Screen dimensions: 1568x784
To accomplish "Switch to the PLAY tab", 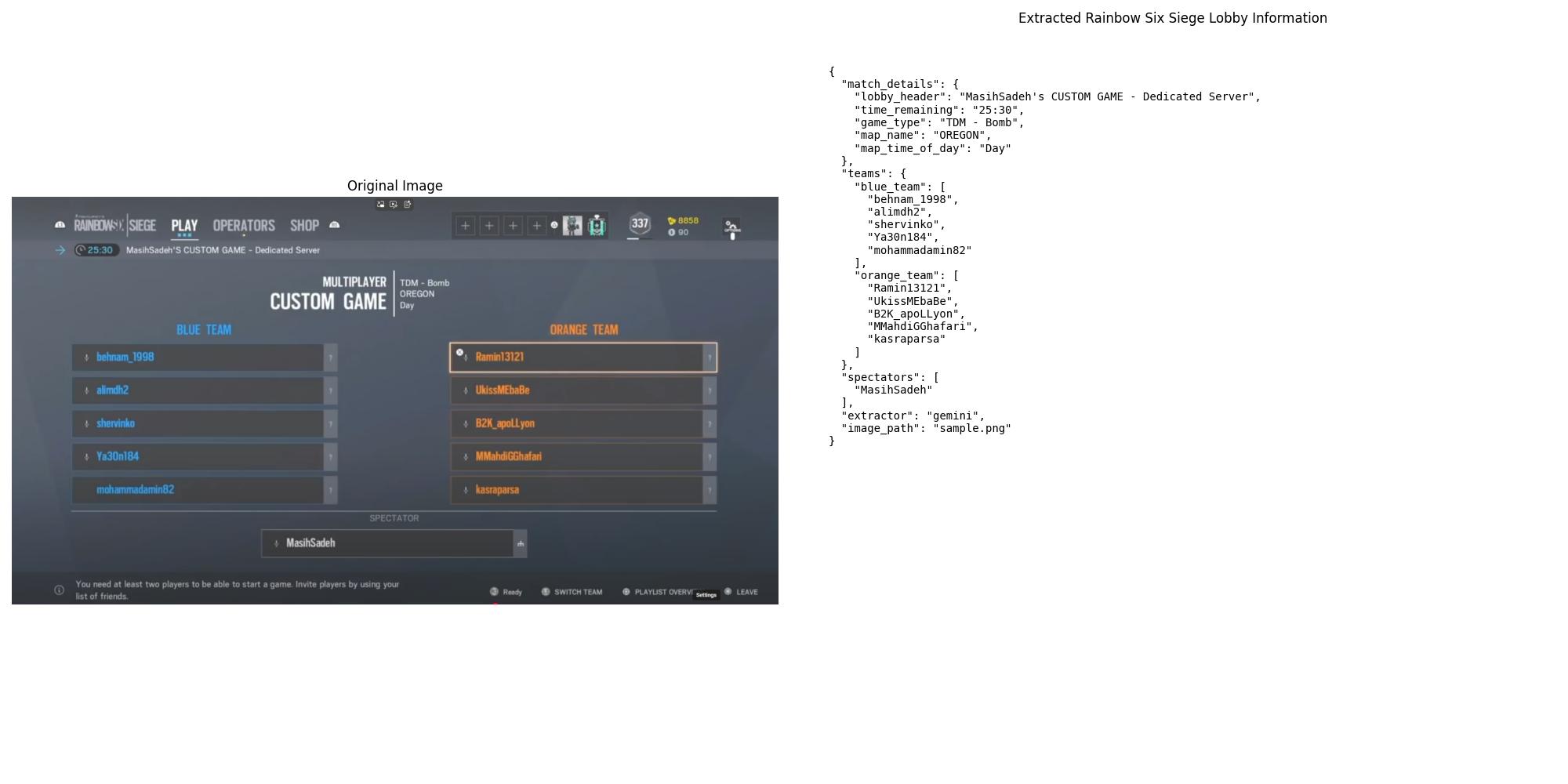I will click(x=184, y=226).
